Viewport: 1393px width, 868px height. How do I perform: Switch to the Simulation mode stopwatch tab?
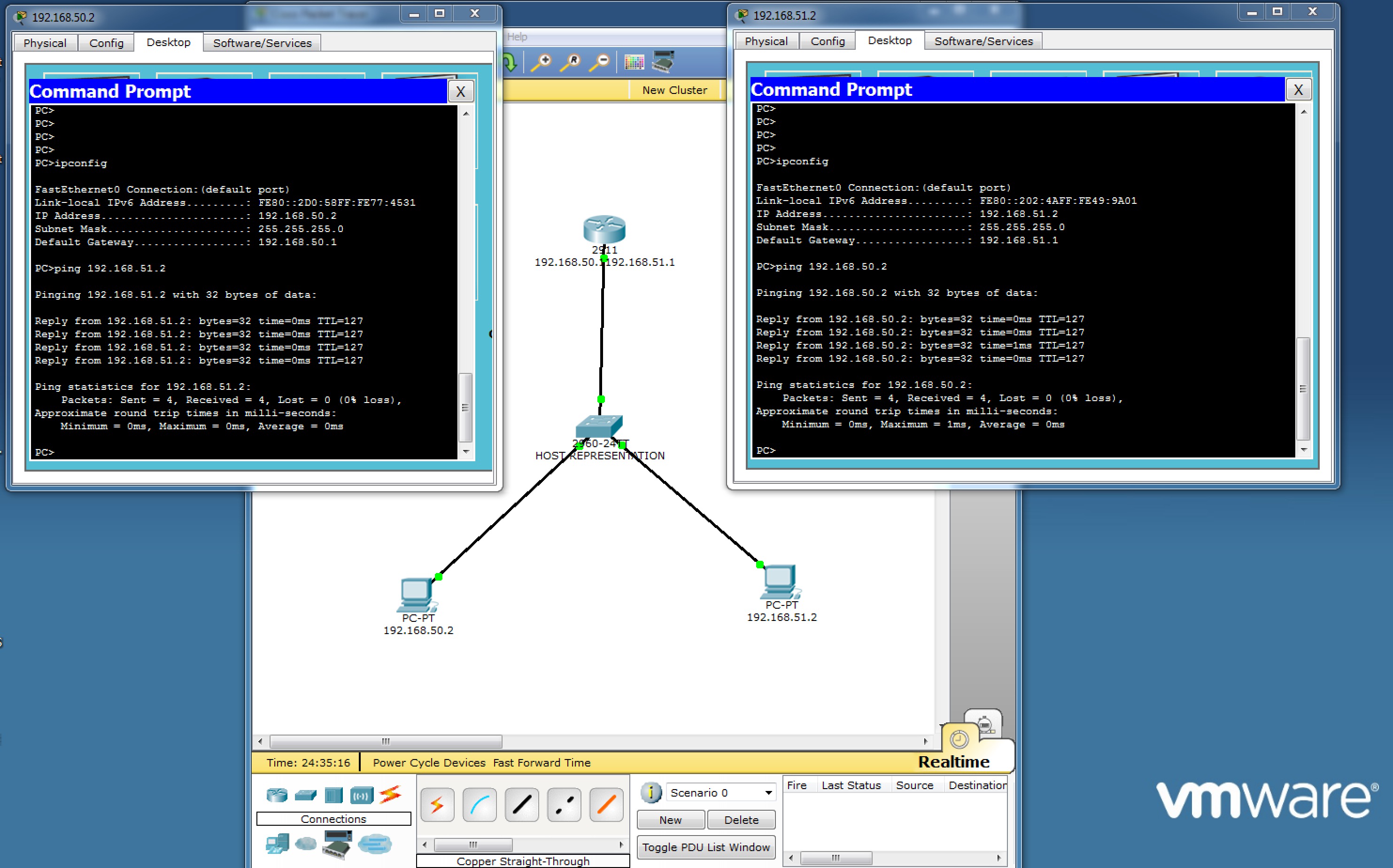click(984, 724)
